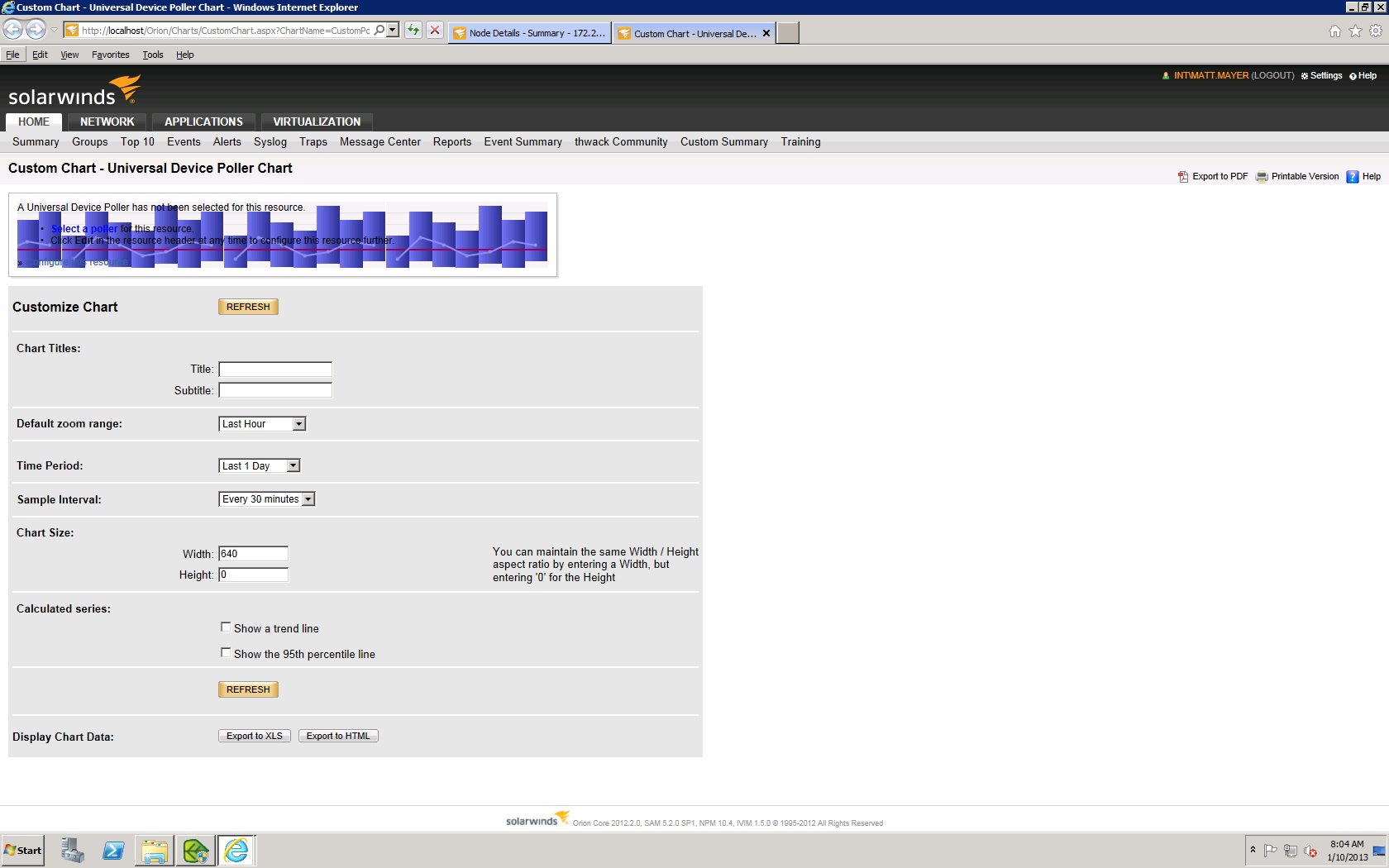The width and height of the screenshot is (1389, 868).
Task: Open the recent pages dropdown arrow
Action: (55, 31)
